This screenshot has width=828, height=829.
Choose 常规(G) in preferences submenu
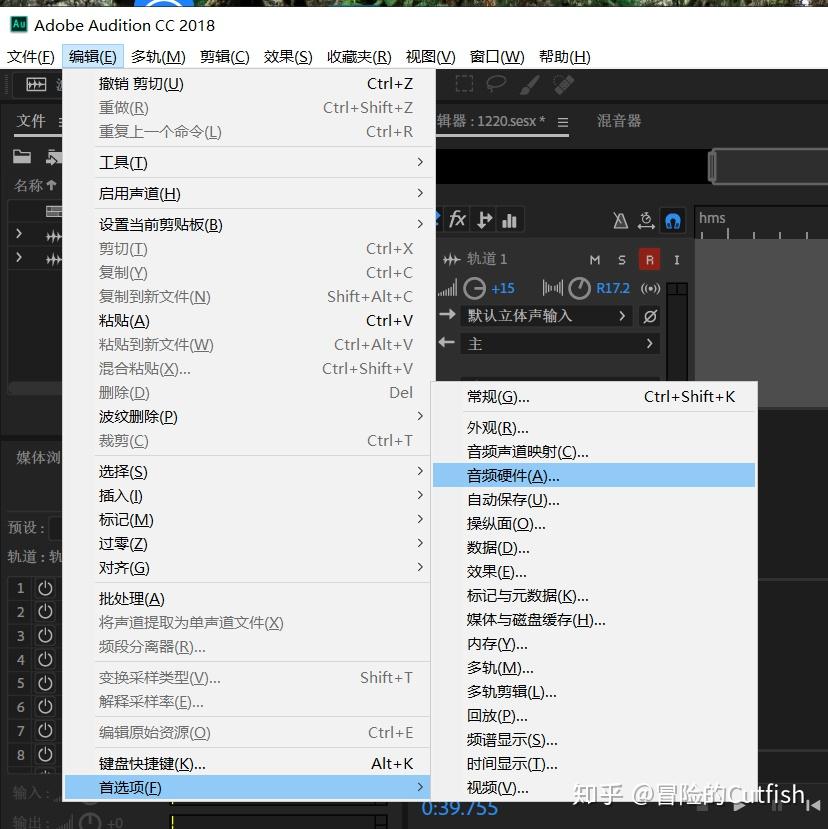click(594, 397)
